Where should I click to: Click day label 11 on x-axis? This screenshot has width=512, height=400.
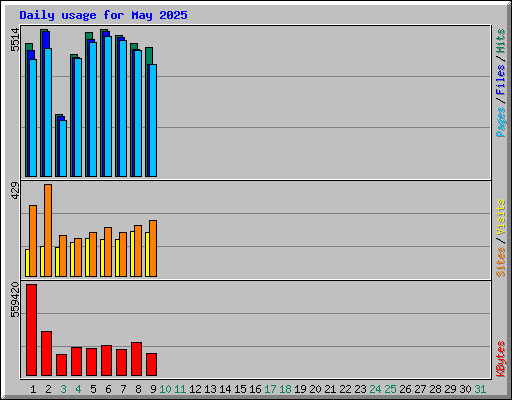[x=180, y=389]
